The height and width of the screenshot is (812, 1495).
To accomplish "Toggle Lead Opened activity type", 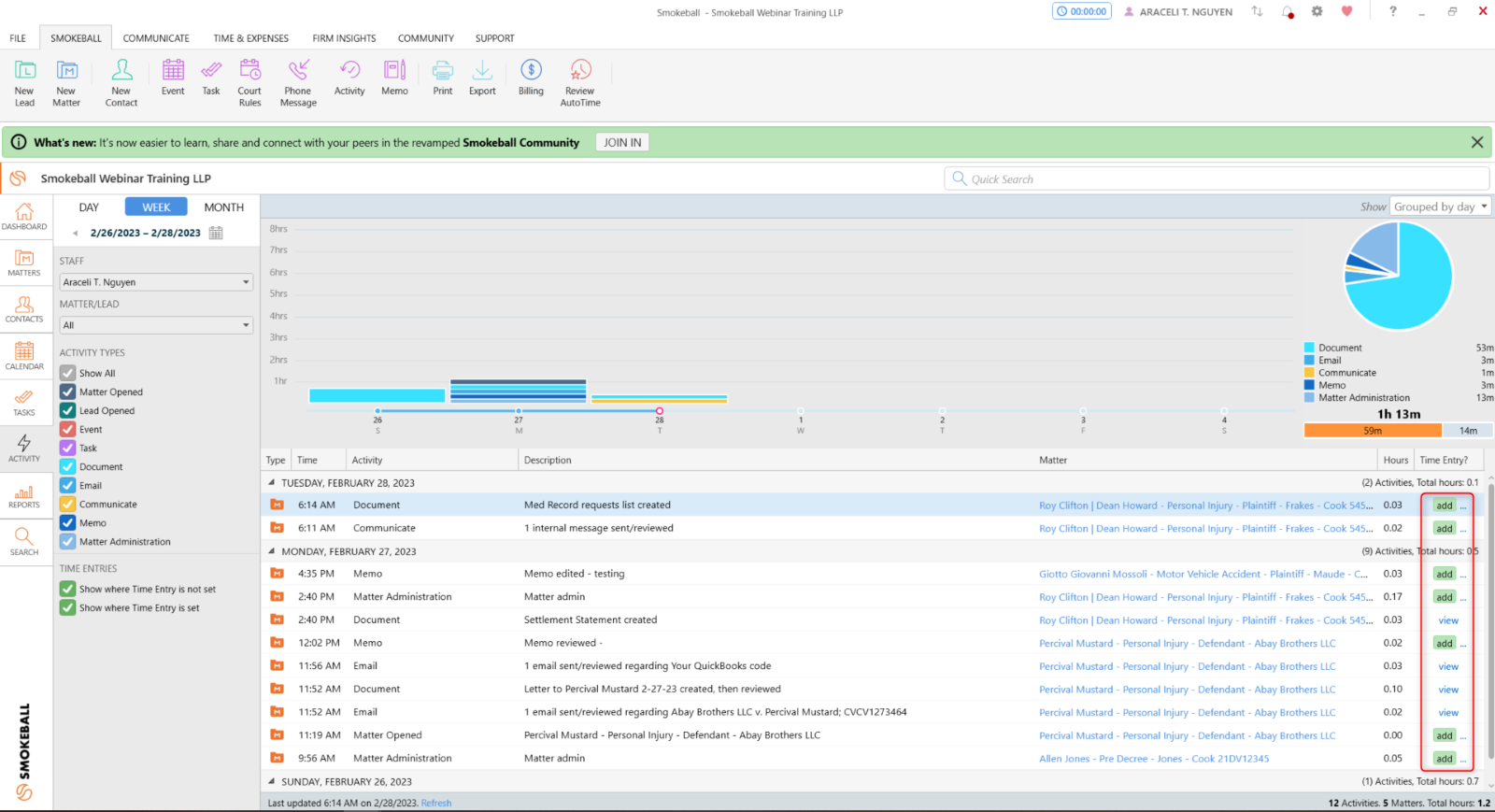I will click(x=67, y=410).
